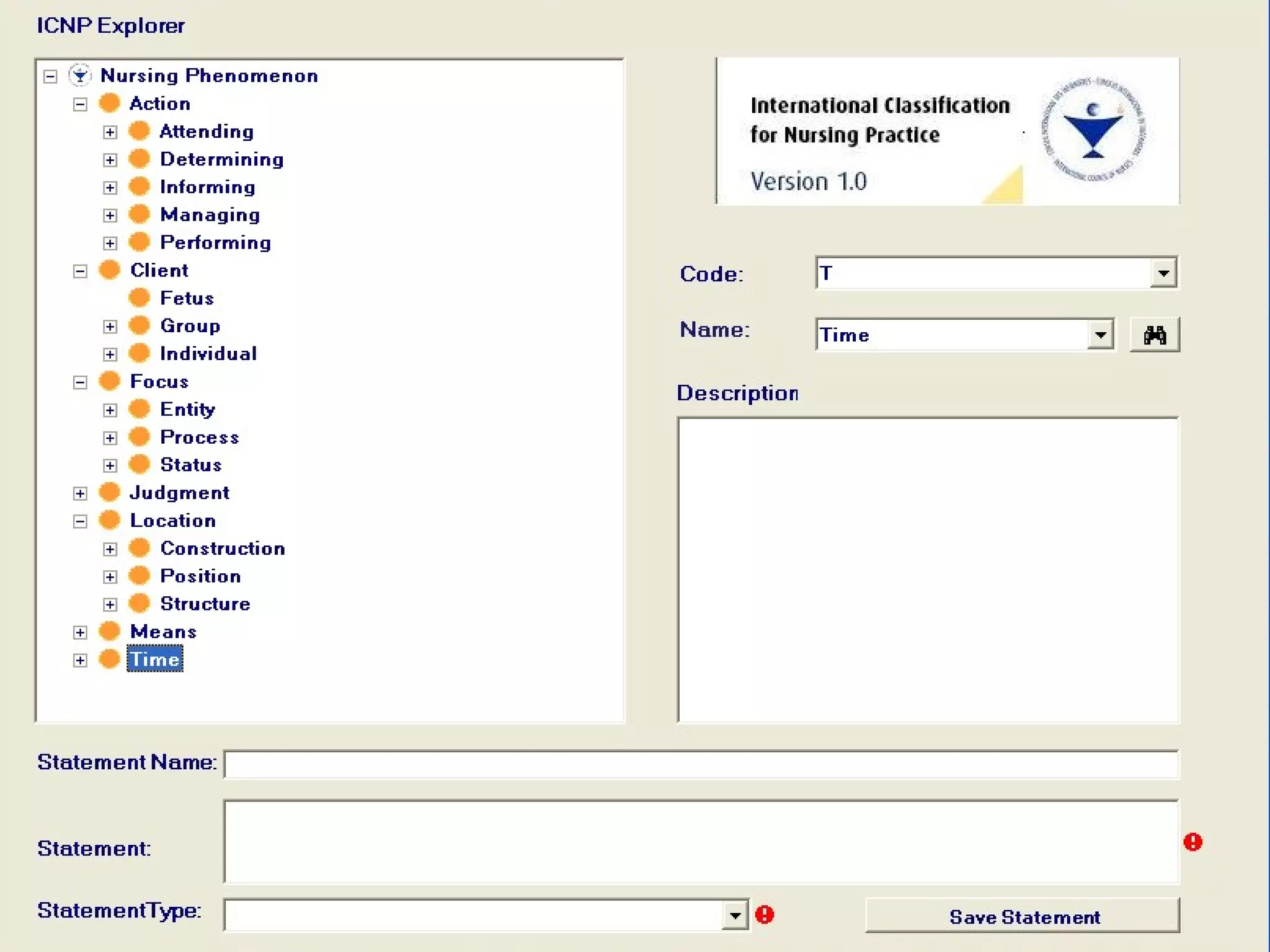
Task: Click the binoculars search icon
Action: coord(1154,335)
